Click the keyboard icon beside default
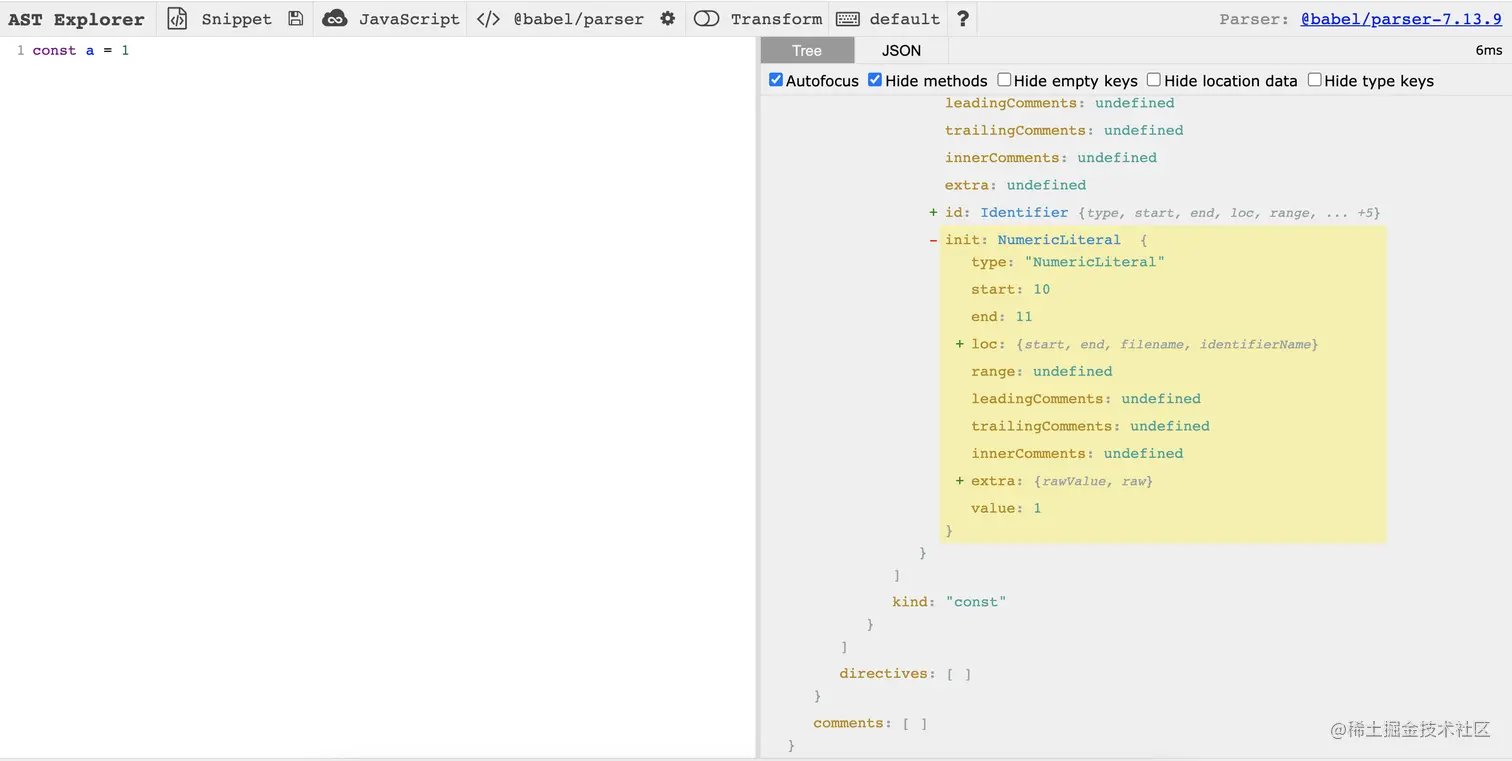Screen dimensions: 1512x761 point(848,18)
